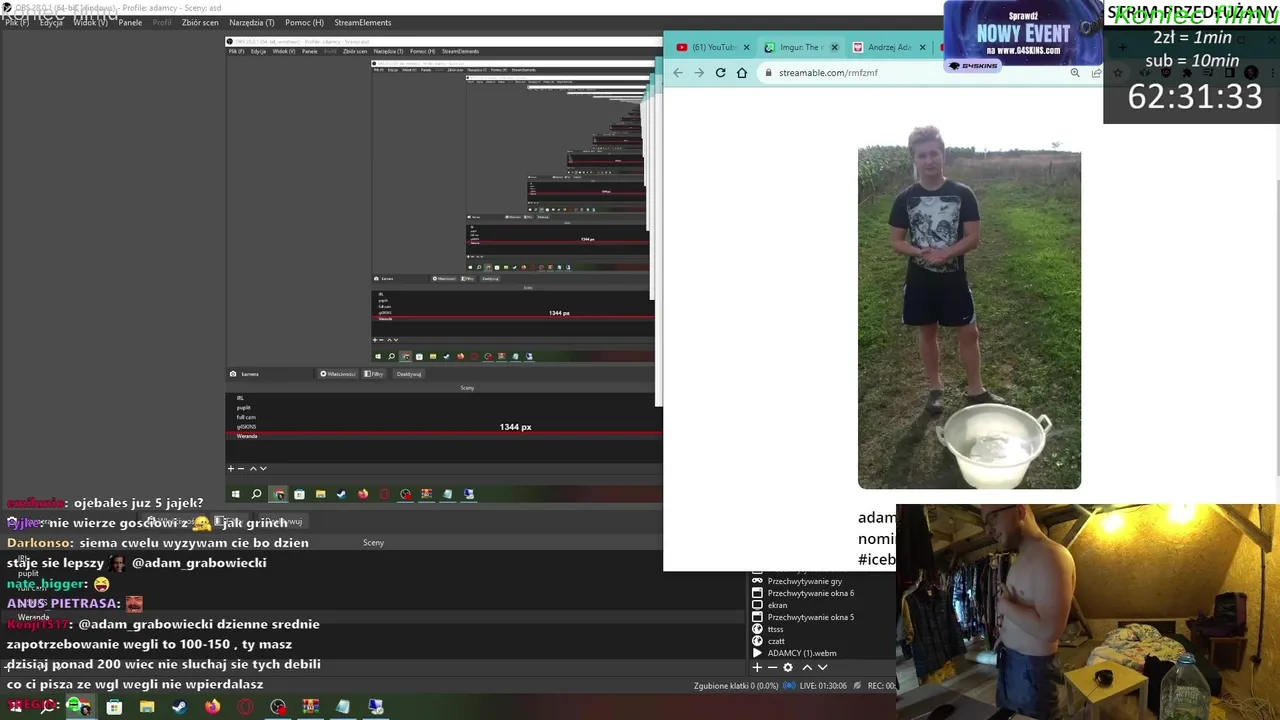Screen dimensions: 1280x720
Task: Click Dezaktywuj button in nested OBS preview
Action: click(x=409, y=374)
